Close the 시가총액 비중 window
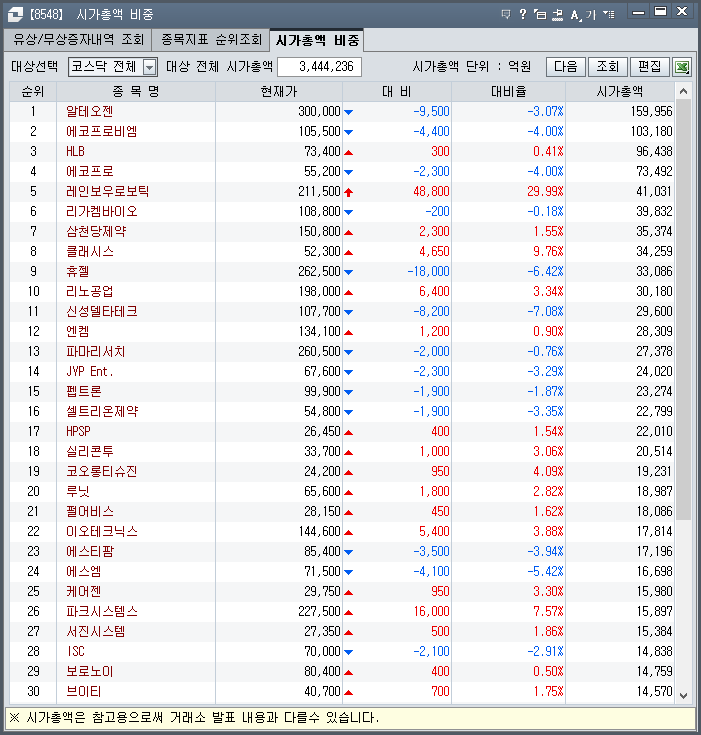The image size is (701, 735). (682, 12)
